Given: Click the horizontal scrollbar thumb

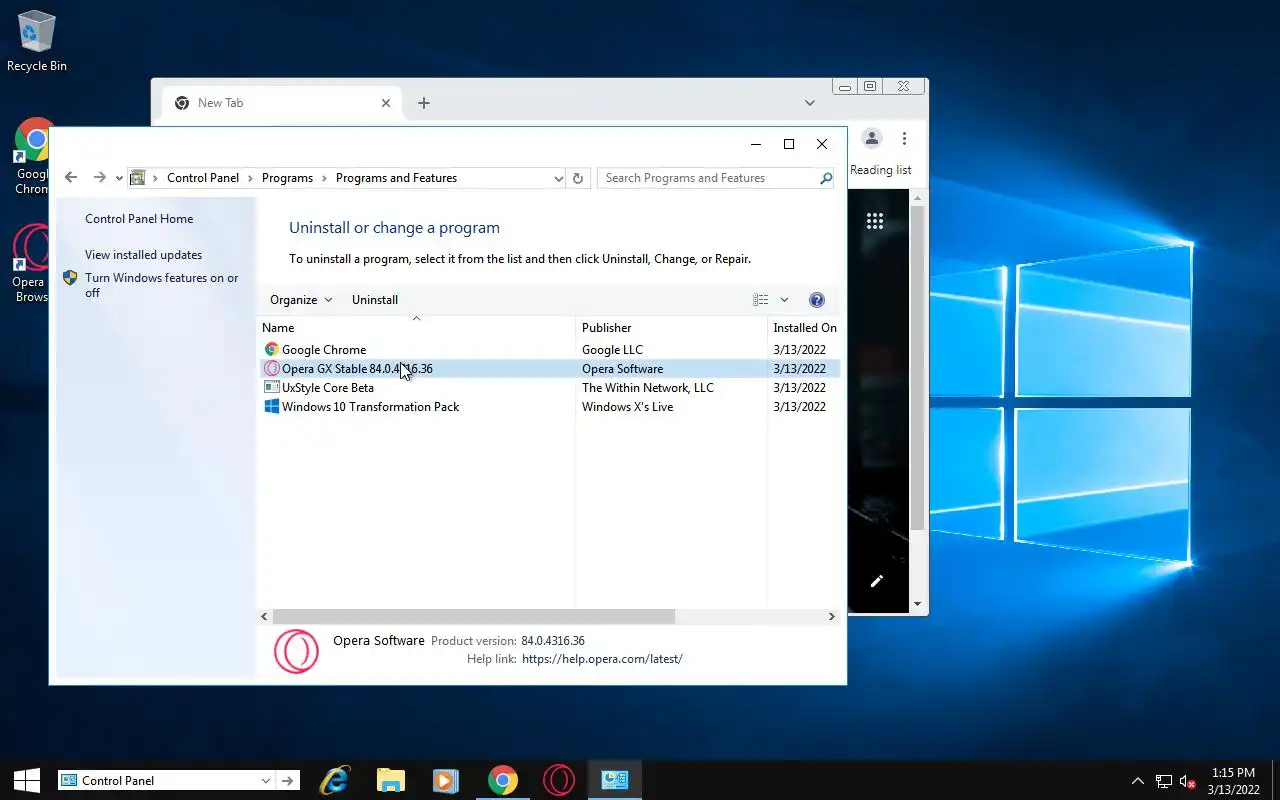Looking at the screenshot, I should click(474, 617).
